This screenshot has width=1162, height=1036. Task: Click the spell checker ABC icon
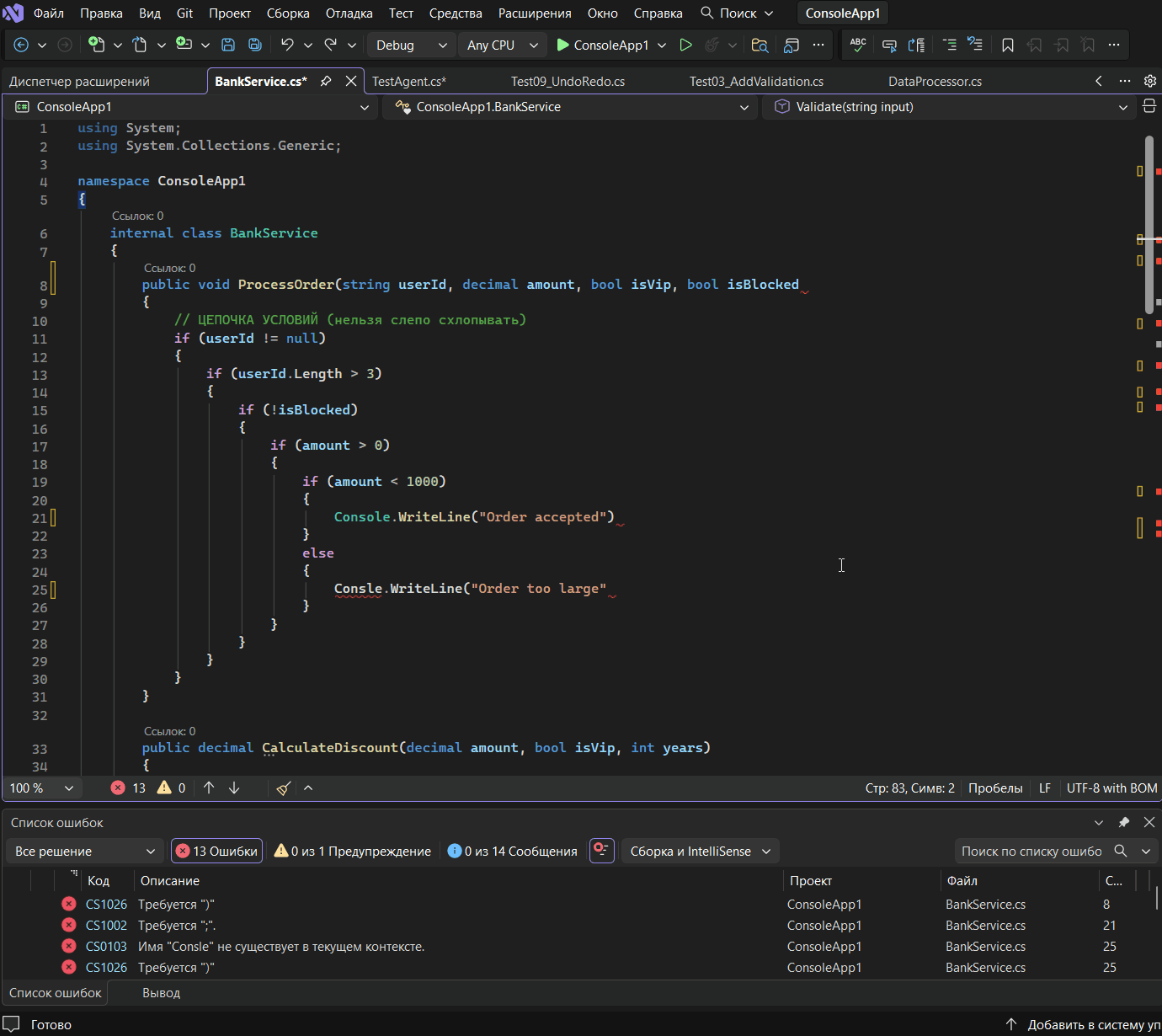point(858,45)
